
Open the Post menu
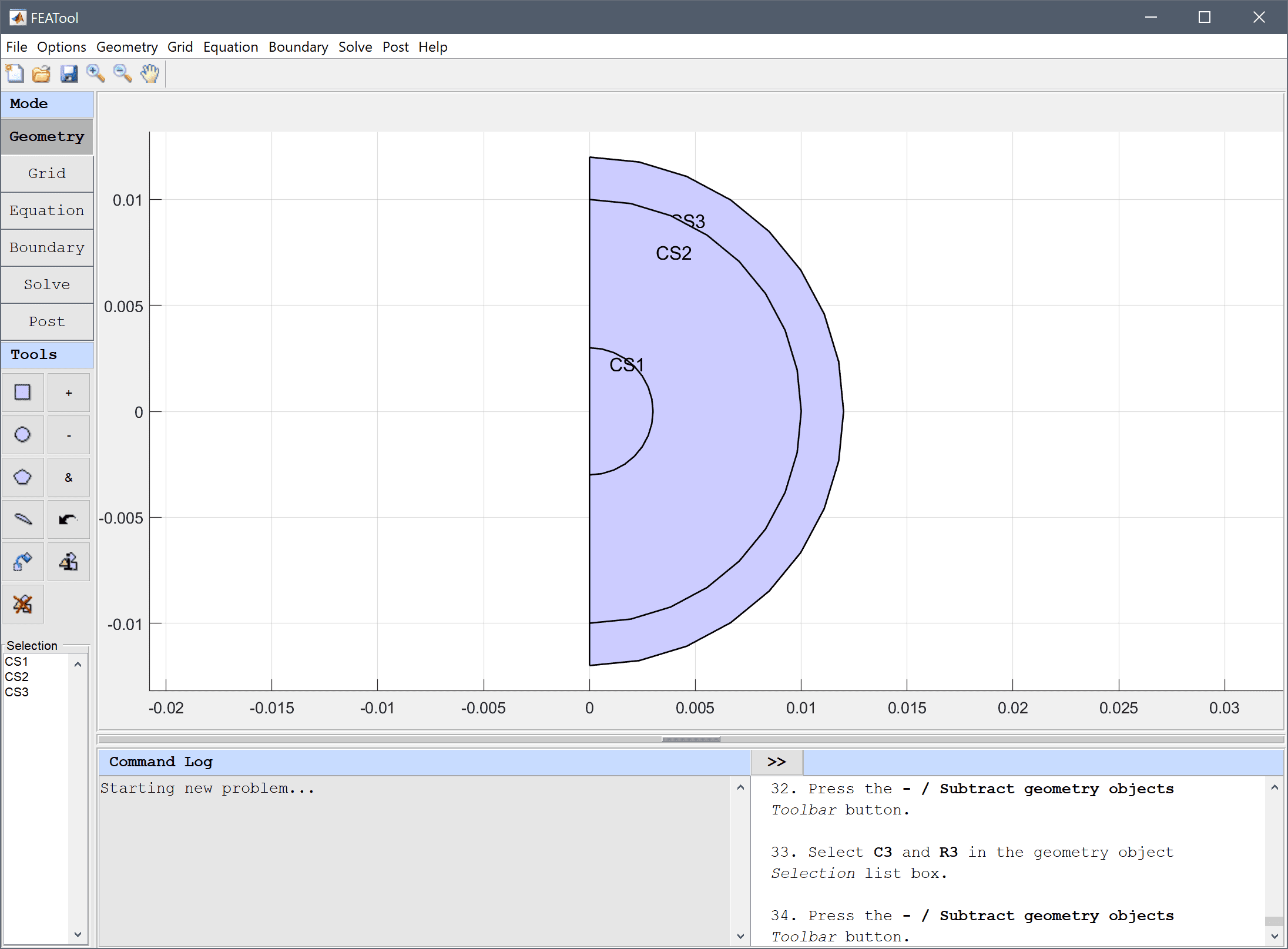395,47
